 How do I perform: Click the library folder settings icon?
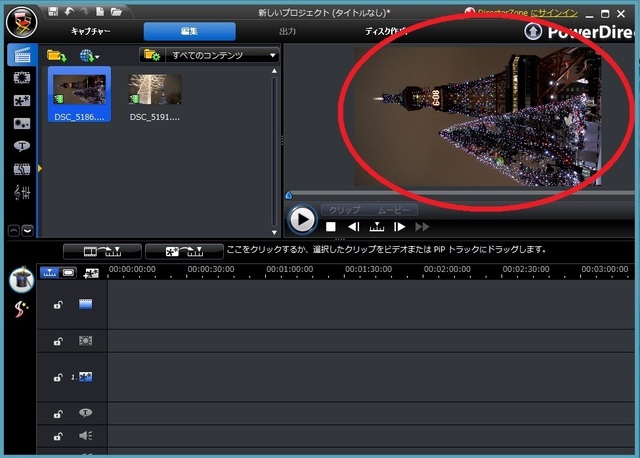(152, 55)
